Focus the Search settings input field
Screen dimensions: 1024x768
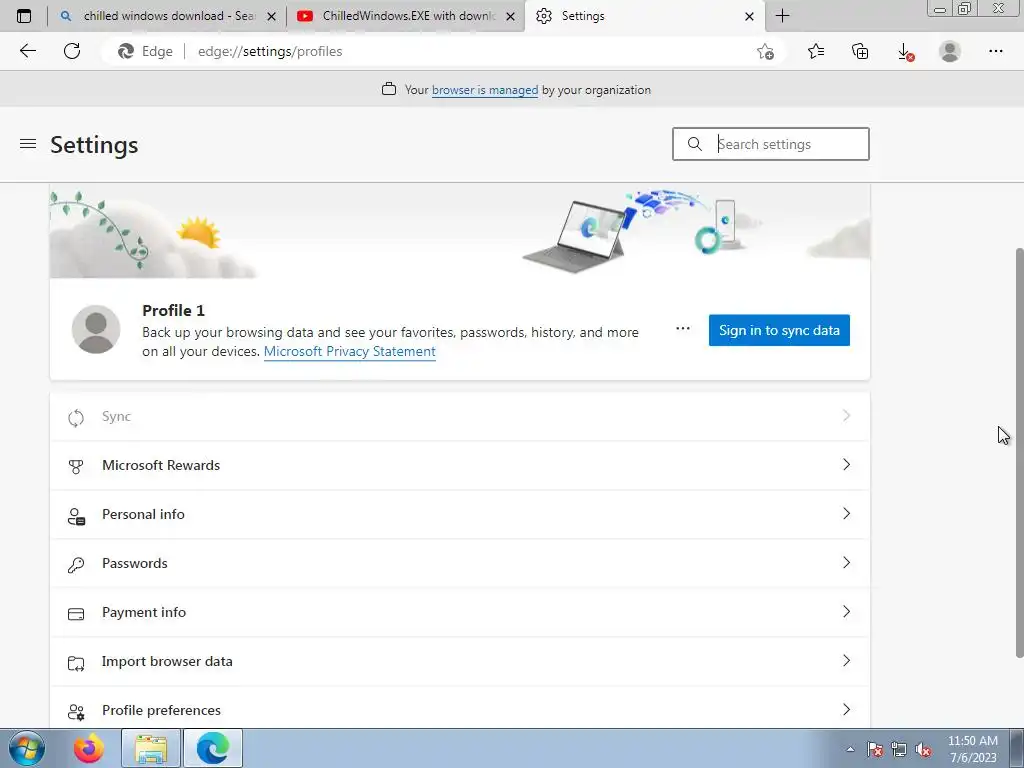tap(771, 144)
